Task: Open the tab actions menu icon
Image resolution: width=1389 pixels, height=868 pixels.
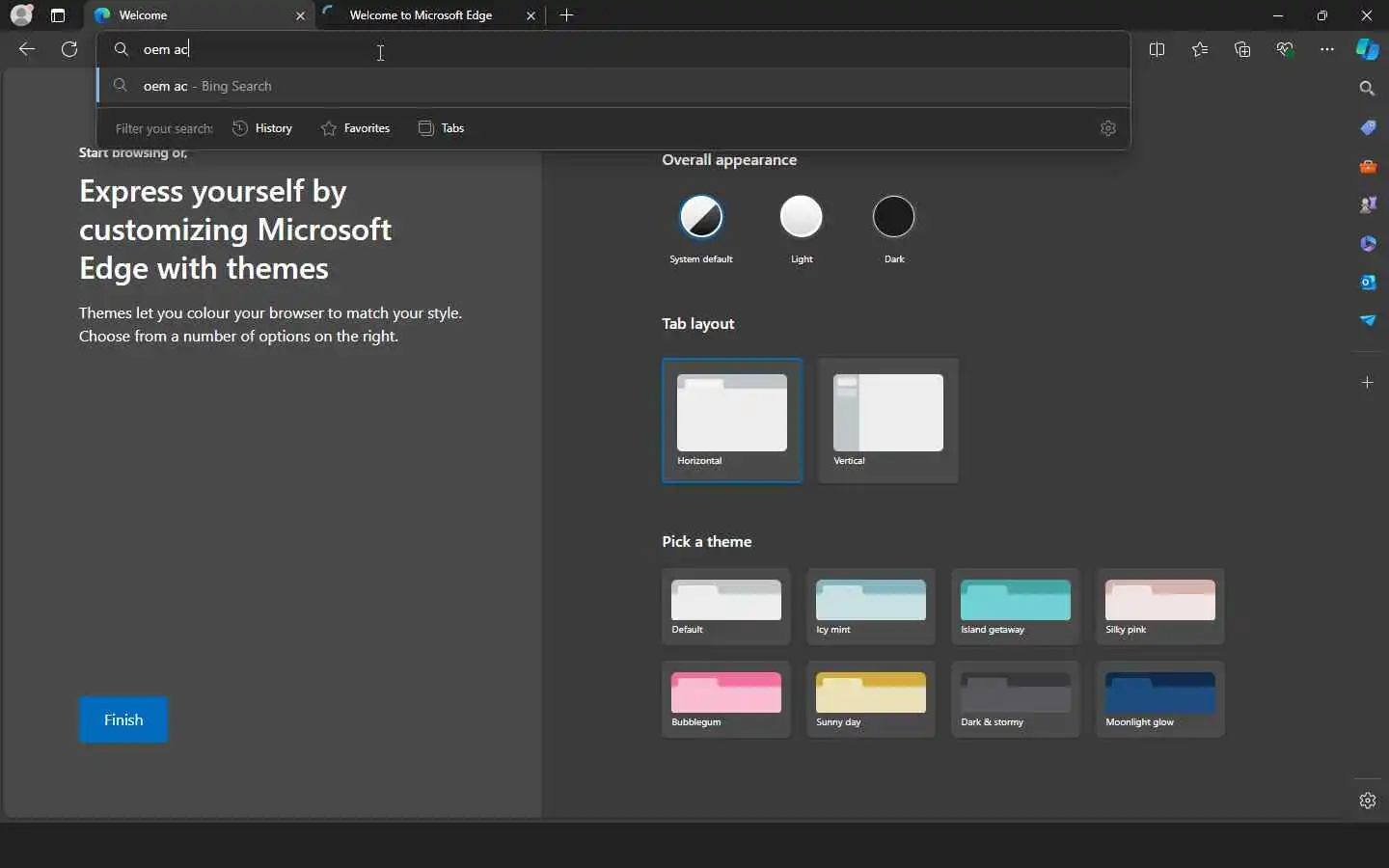Action: (58, 15)
